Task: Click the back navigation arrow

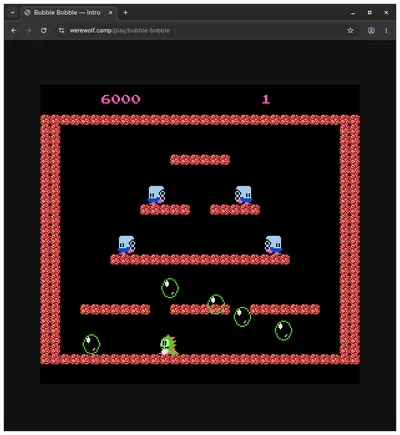Action: pos(14,30)
